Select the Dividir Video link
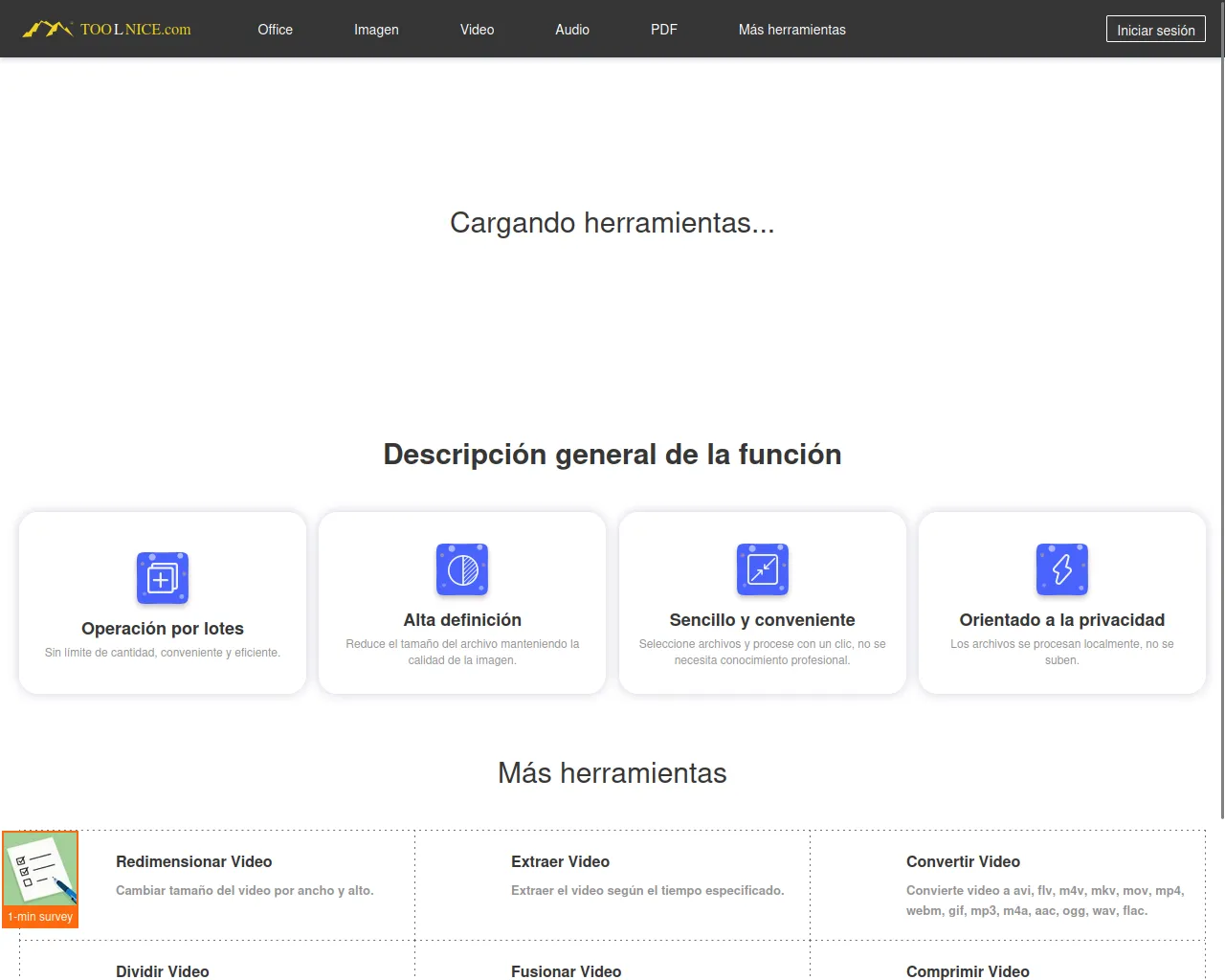This screenshot has width=1225, height=980. click(163, 970)
